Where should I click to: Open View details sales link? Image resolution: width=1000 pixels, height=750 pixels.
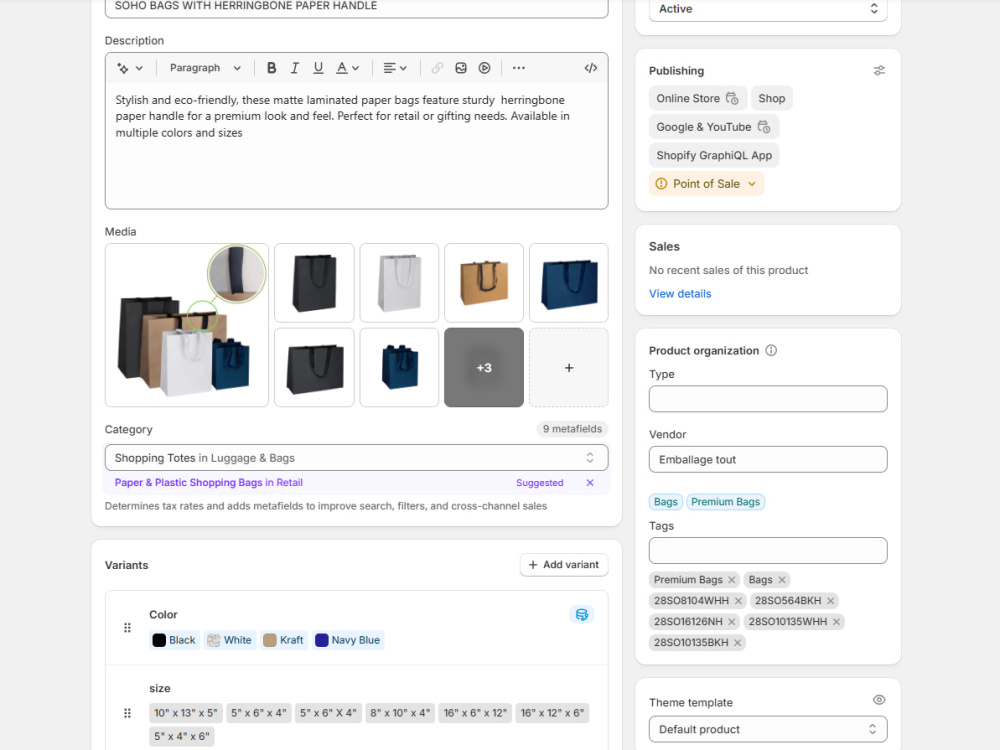pyautogui.click(x=680, y=294)
